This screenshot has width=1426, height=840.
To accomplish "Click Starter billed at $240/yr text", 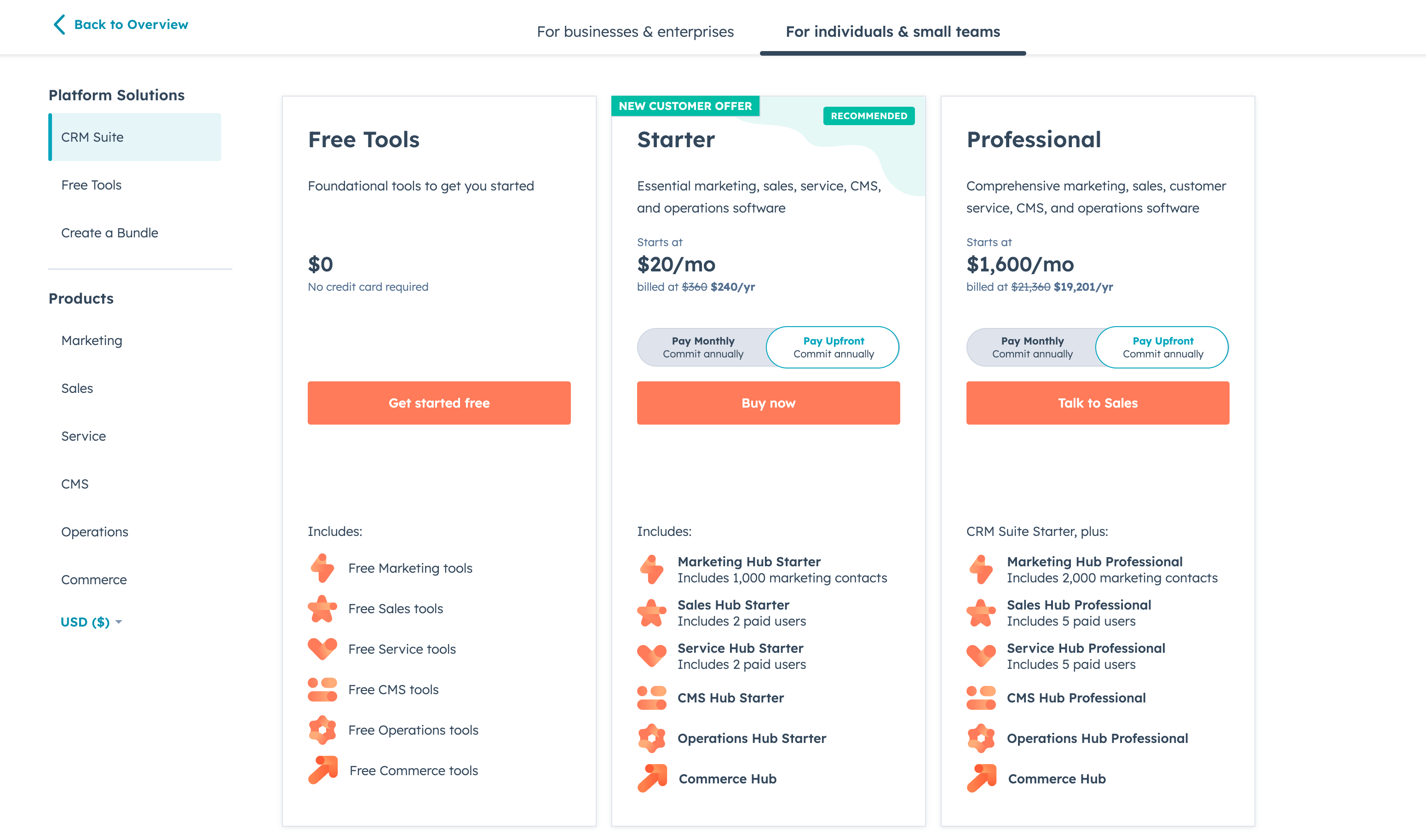I will tap(696, 287).
